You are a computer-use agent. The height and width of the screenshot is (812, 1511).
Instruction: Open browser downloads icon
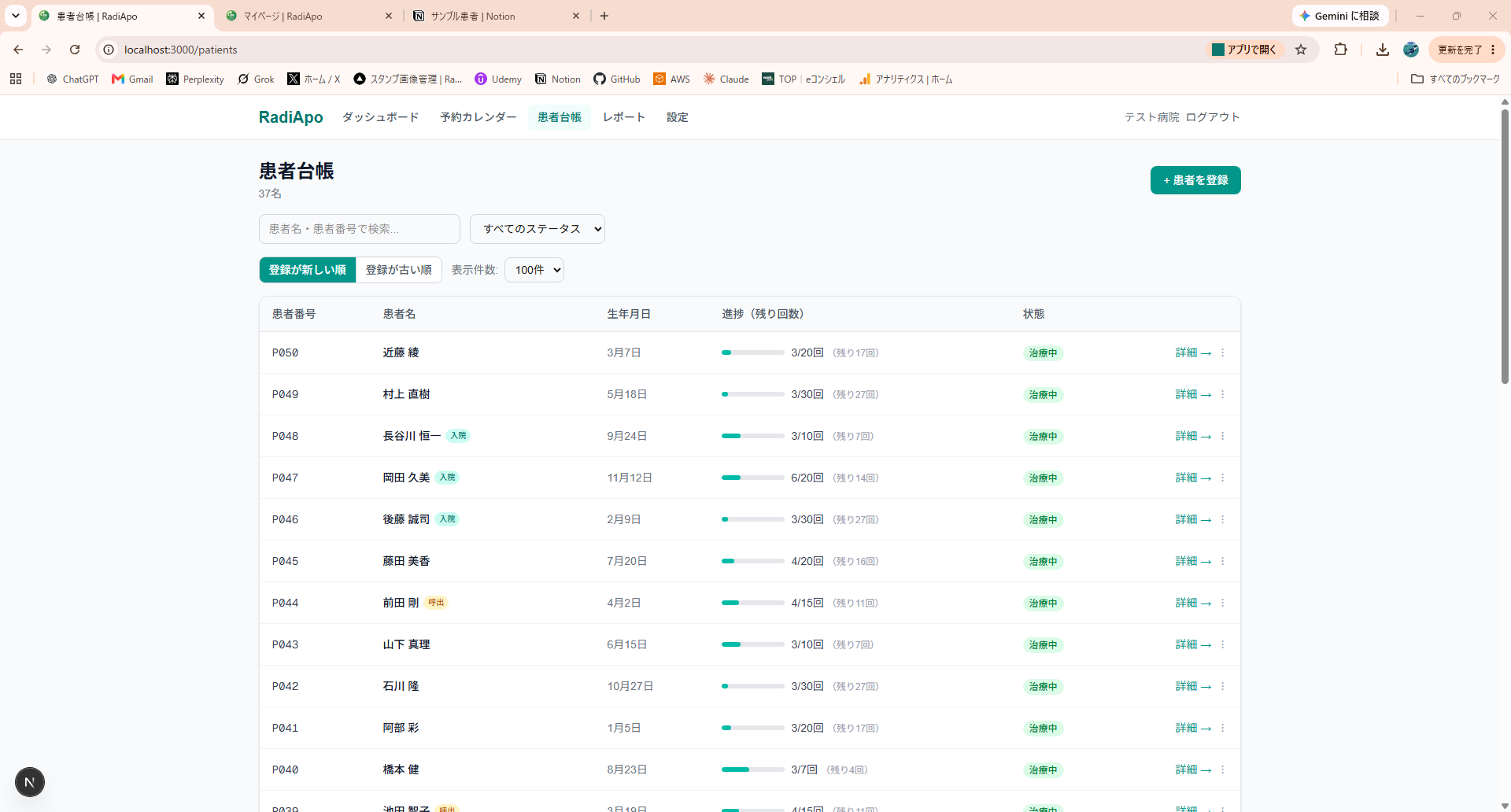point(1382,50)
